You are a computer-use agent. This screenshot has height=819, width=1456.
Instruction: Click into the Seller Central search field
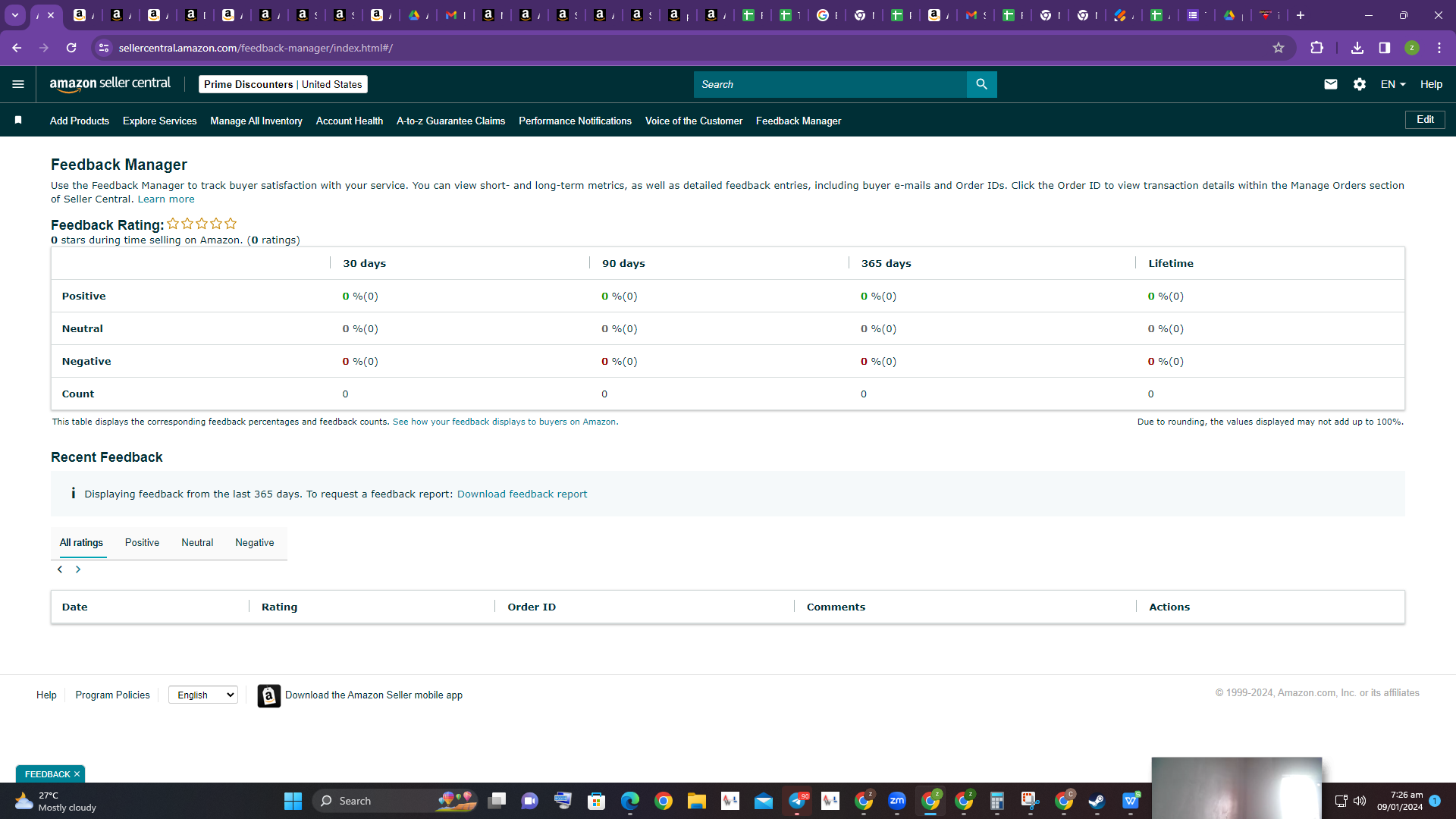(x=830, y=84)
